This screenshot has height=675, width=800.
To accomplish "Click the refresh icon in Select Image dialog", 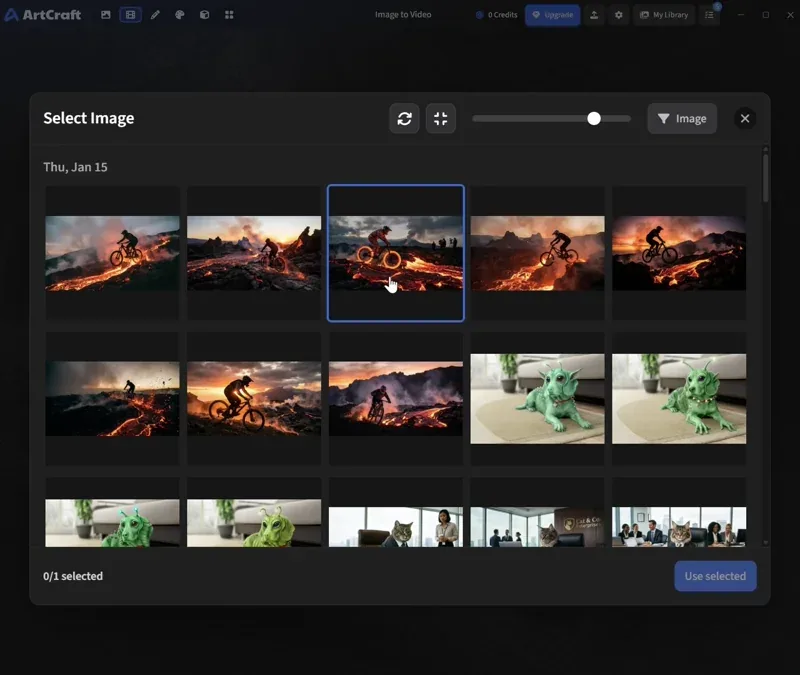I will tap(404, 118).
